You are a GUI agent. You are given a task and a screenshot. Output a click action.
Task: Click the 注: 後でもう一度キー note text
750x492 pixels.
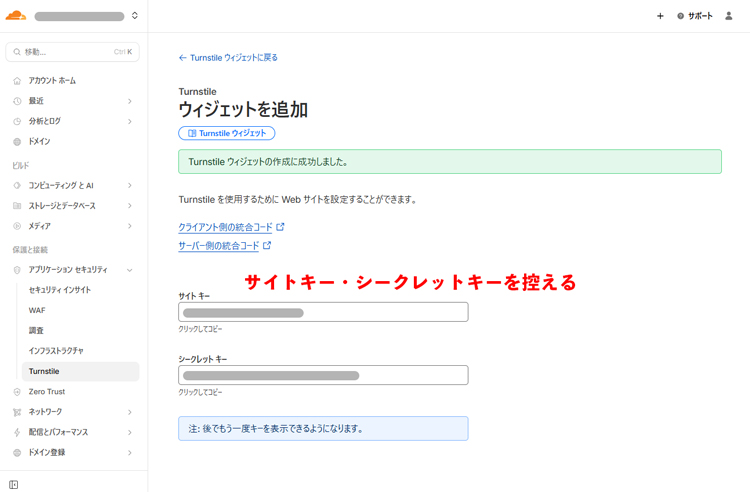click(x=276, y=429)
